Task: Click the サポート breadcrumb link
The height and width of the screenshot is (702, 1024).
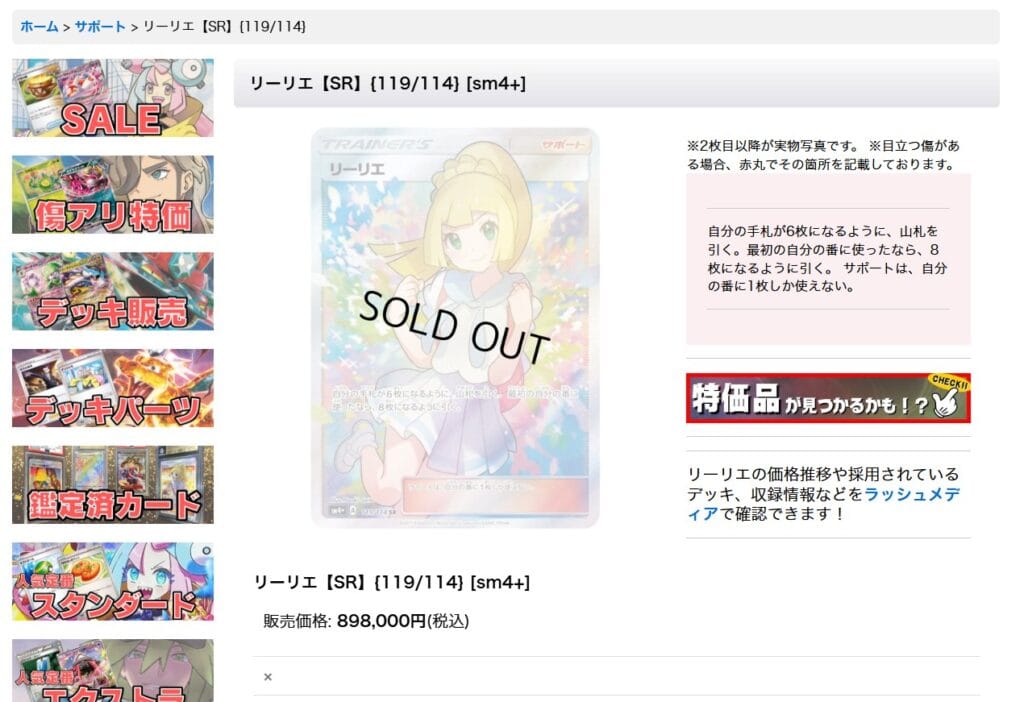Action: click(x=100, y=27)
